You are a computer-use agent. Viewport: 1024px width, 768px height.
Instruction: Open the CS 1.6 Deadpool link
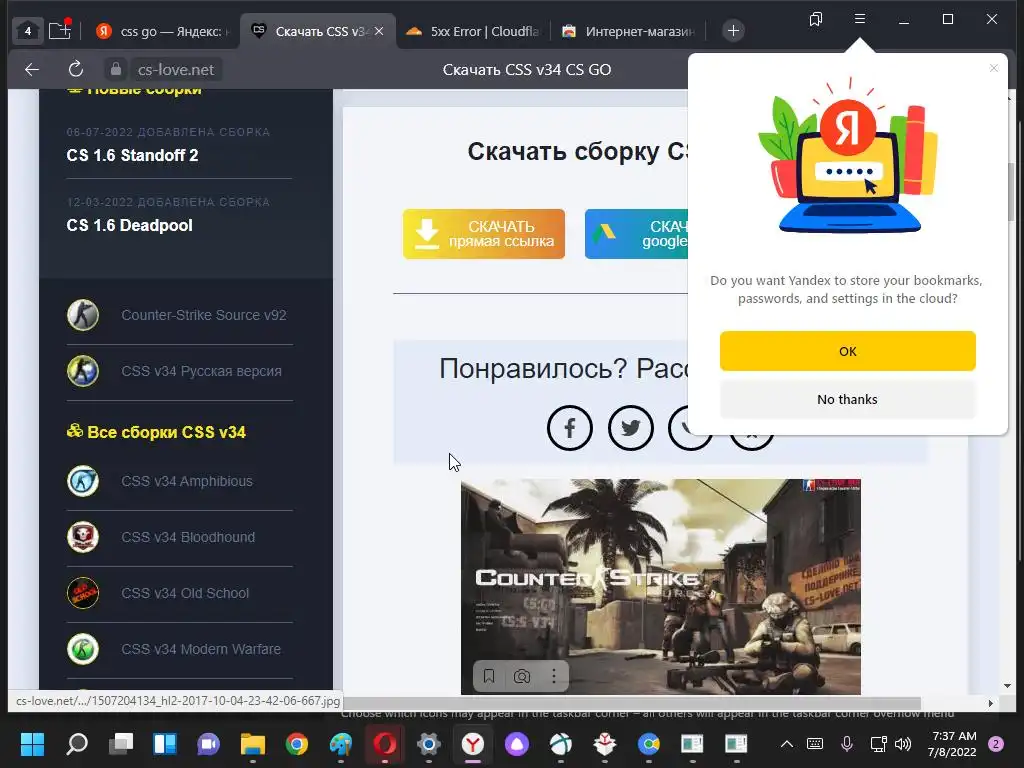click(129, 225)
